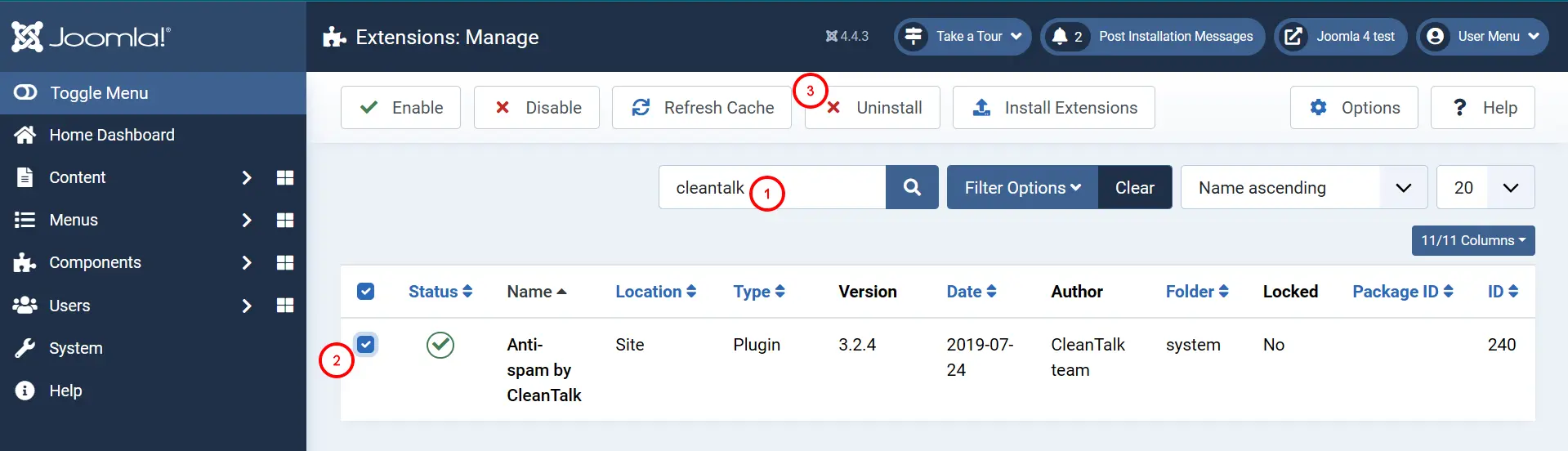
Task: Expand Filter Options
Action: click(x=1022, y=187)
